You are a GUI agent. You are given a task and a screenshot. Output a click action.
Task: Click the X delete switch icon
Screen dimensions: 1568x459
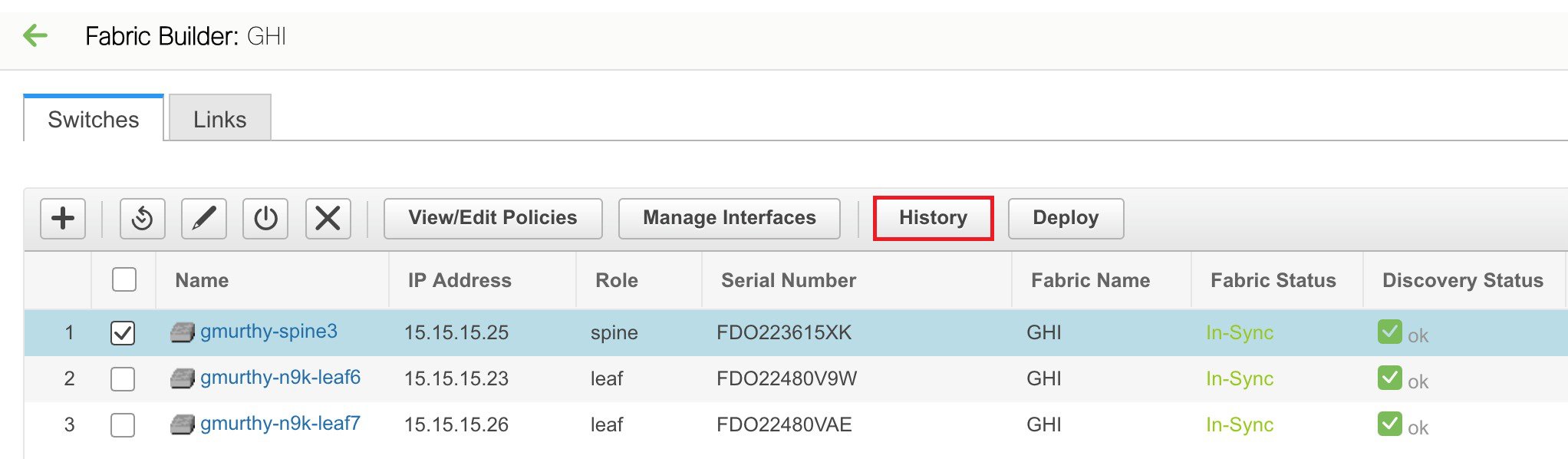tap(328, 219)
